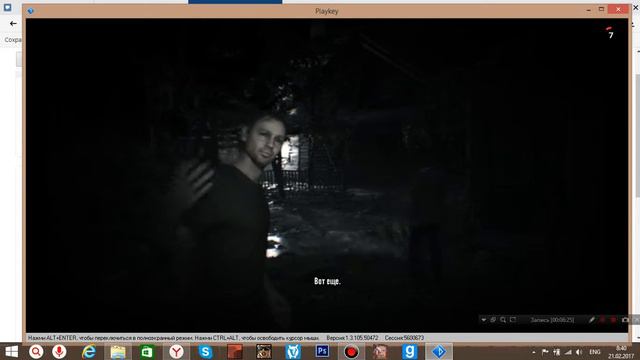Click the second red record-control button in overlay
Viewport: 640px width, 360px height.
(x=613, y=320)
